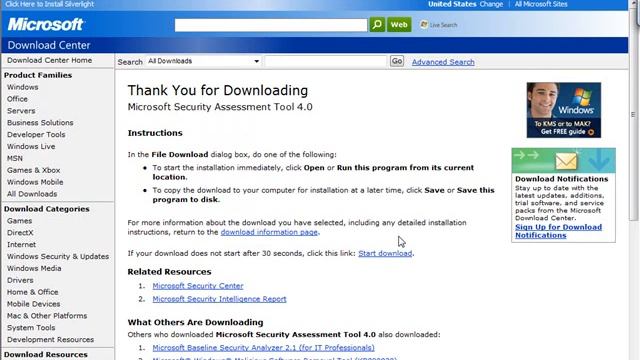Open the Advanced Search link
The image size is (640, 360).
443,62
